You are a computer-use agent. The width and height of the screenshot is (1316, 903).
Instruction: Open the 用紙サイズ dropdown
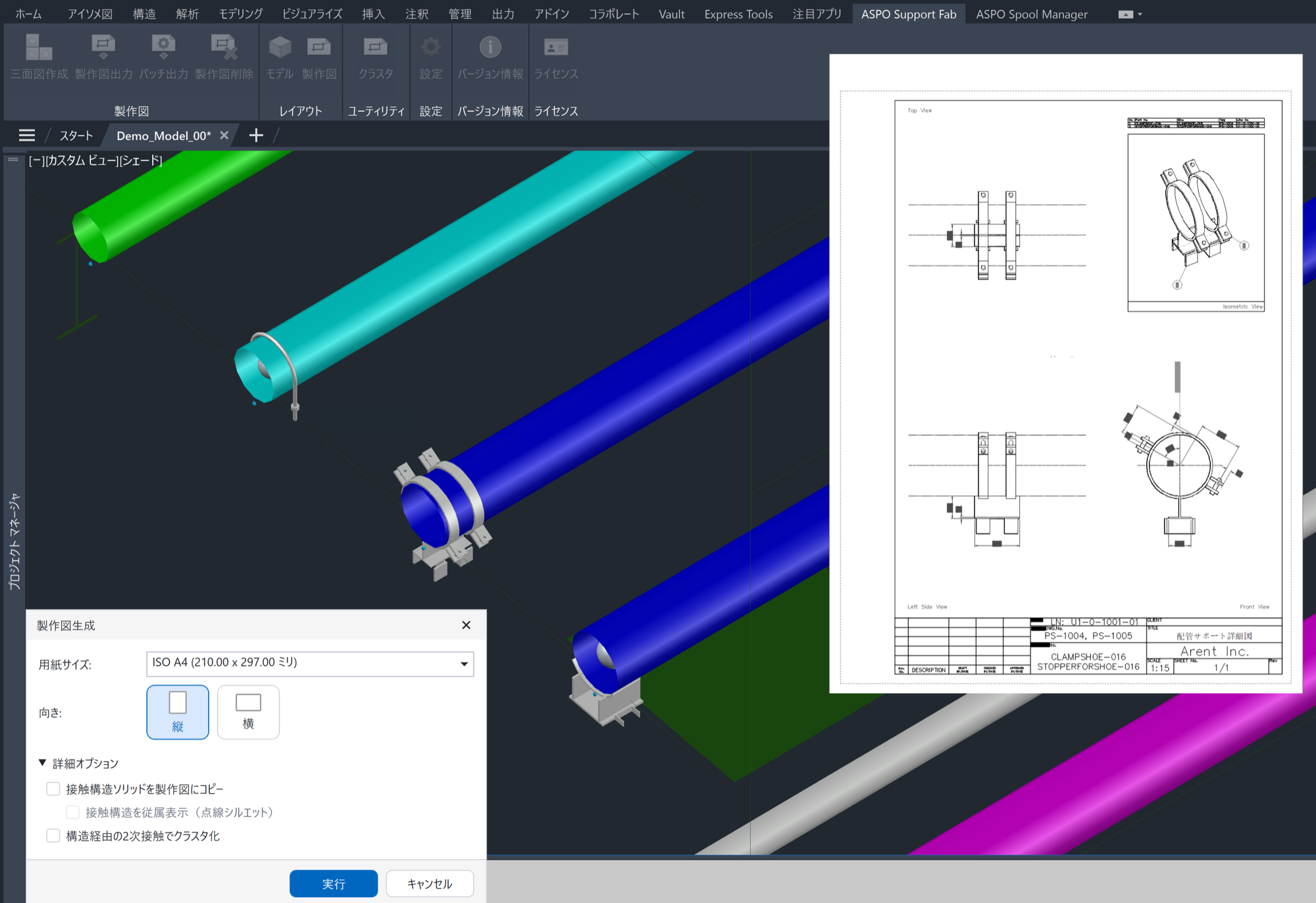310,664
